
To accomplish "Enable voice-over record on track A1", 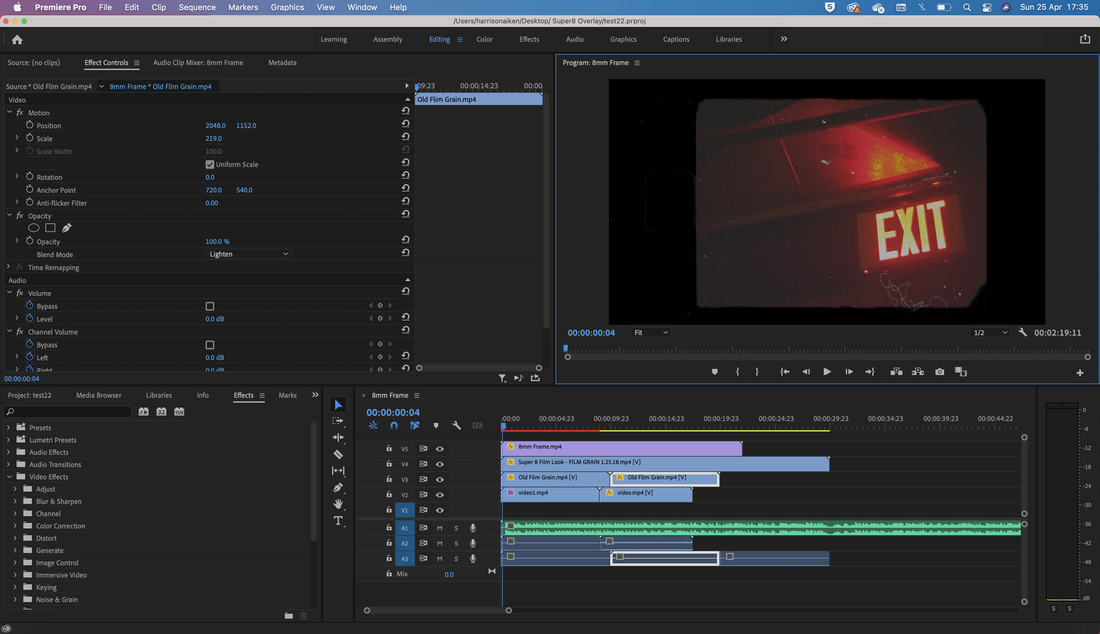I will [473, 528].
